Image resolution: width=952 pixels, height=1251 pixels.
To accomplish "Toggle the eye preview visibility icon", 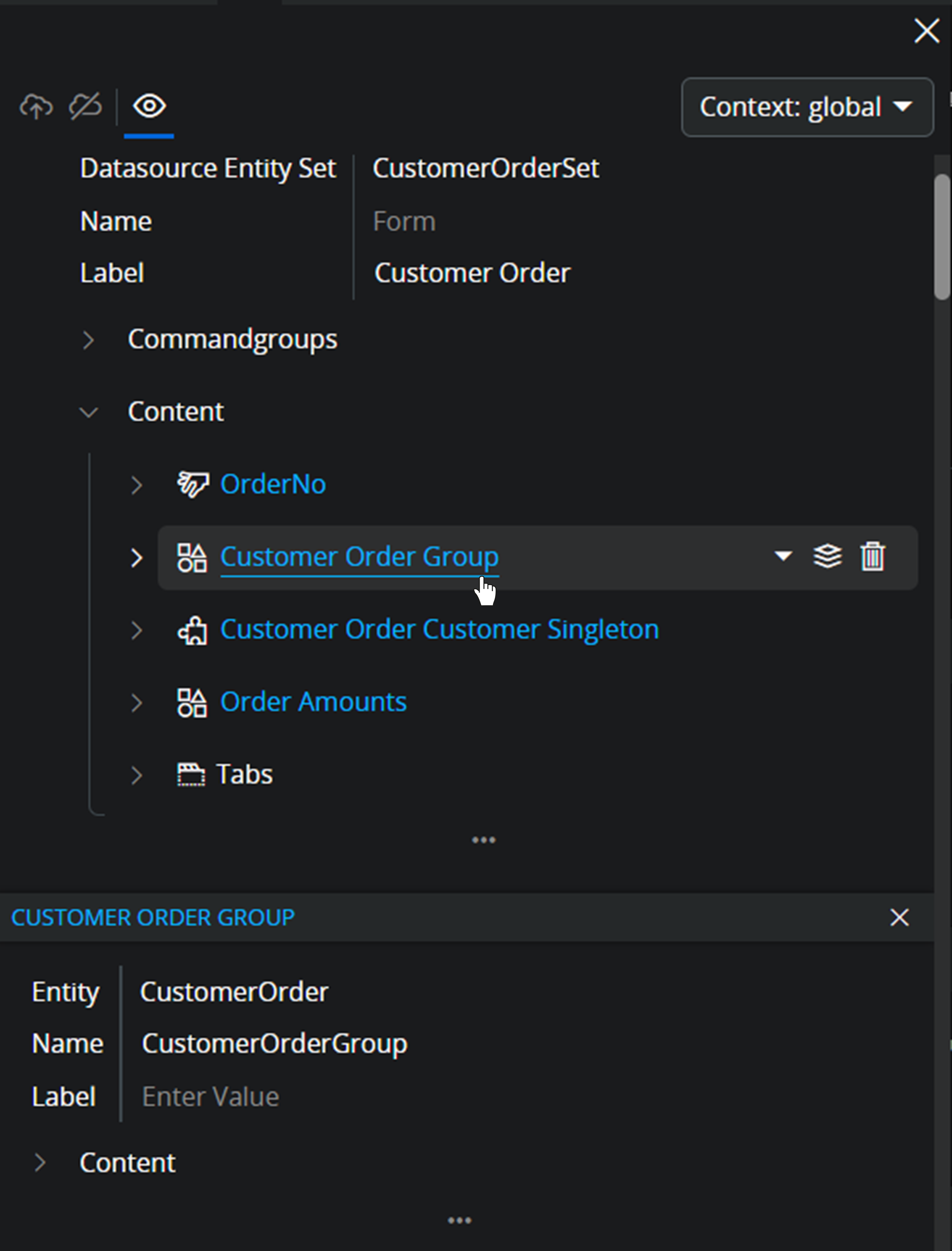I will 149,106.
